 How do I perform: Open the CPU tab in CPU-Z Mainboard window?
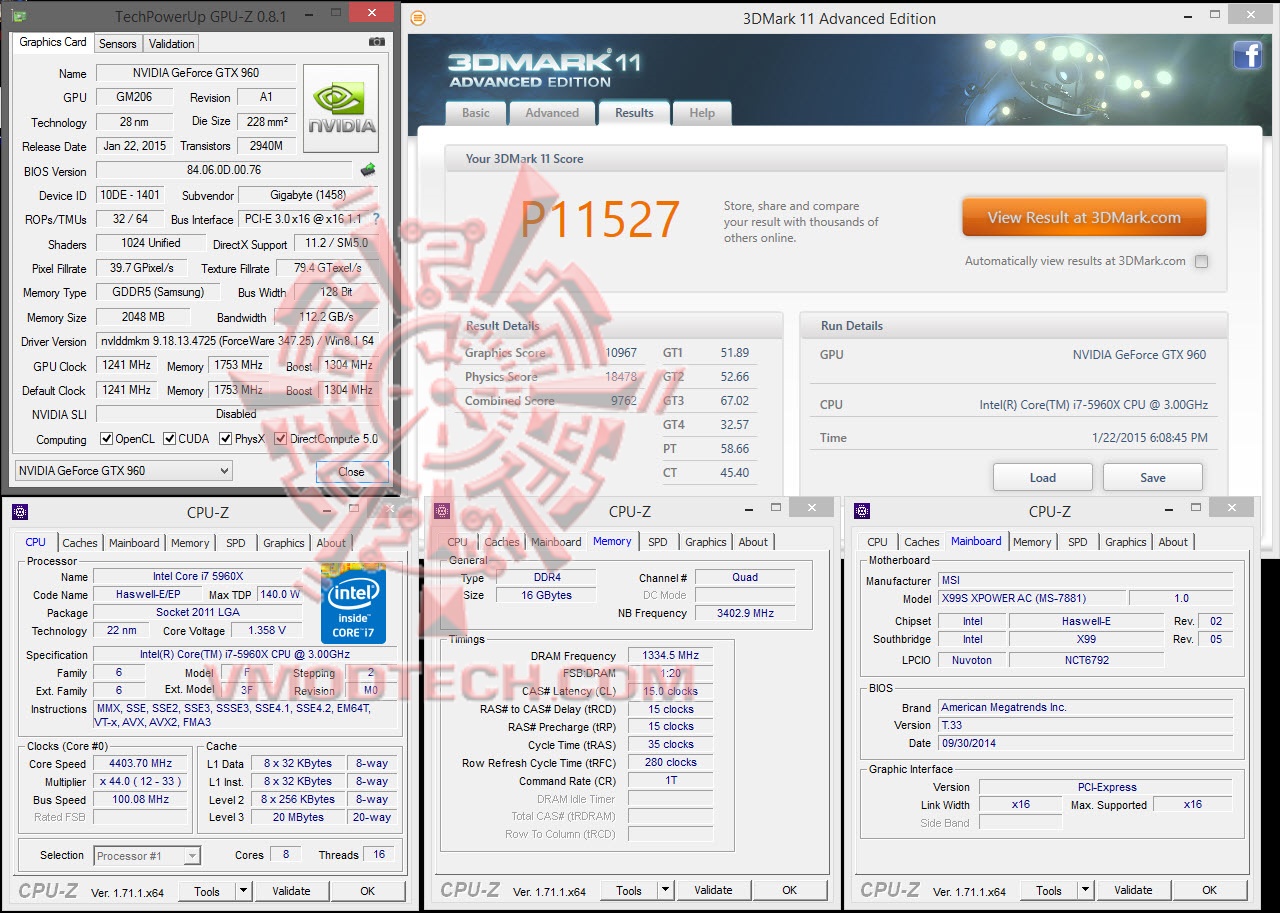[x=877, y=542]
